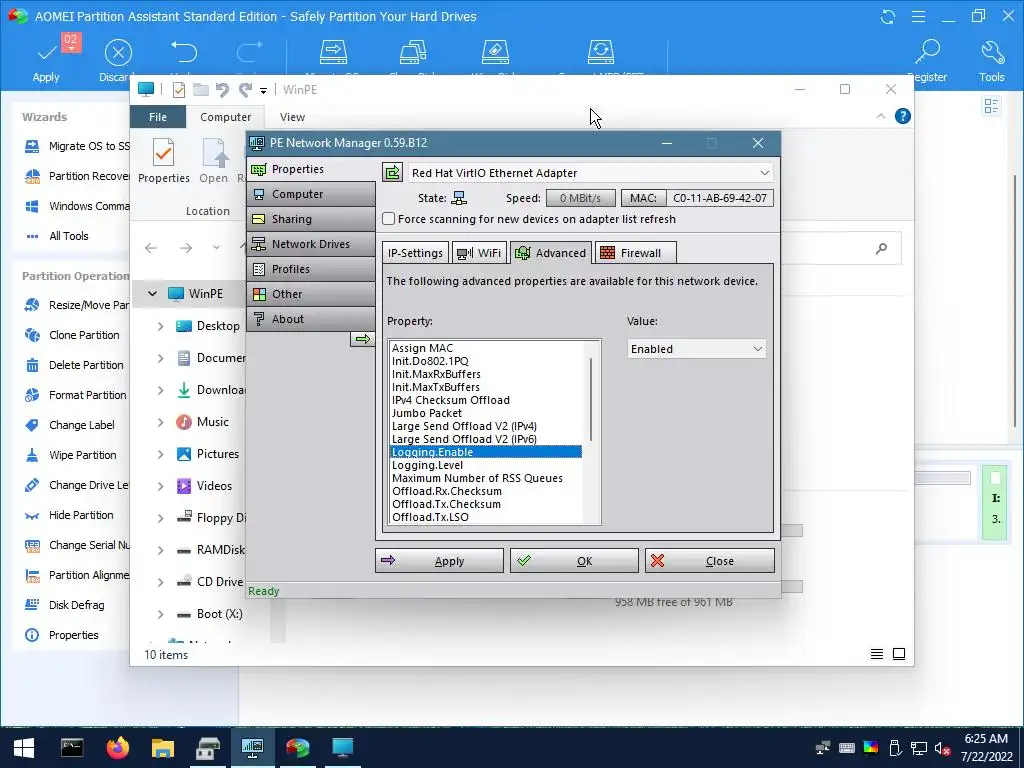Viewport: 1024px width, 768px height.
Task: Click the Apply button in PE Network Manager
Action: point(440,561)
